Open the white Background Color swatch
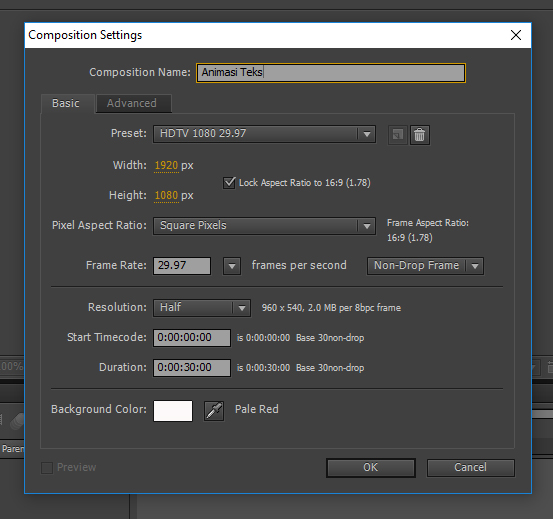The image size is (553, 519). point(173,411)
